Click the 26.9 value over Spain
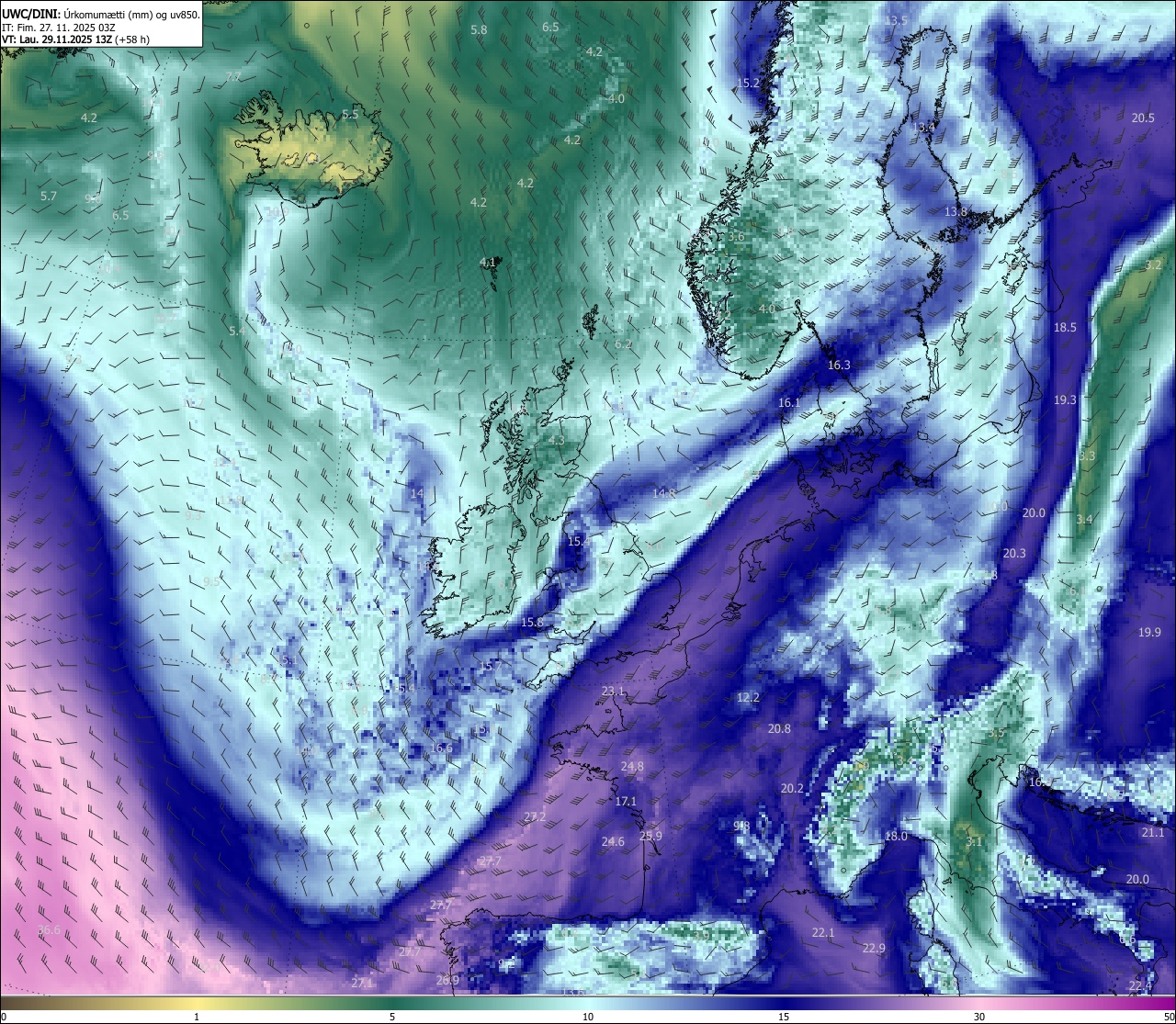The image size is (1176, 1024). point(447,980)
